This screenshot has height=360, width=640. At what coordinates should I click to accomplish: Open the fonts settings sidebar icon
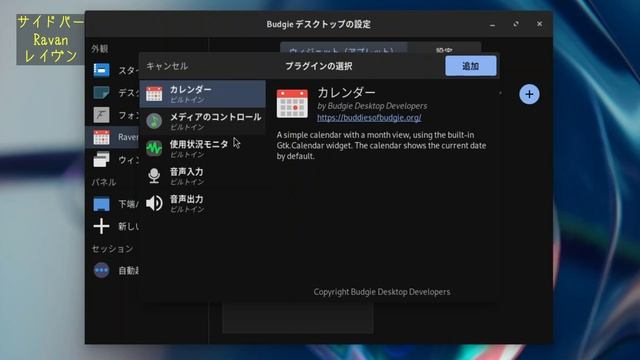click(x=101, y=115)
